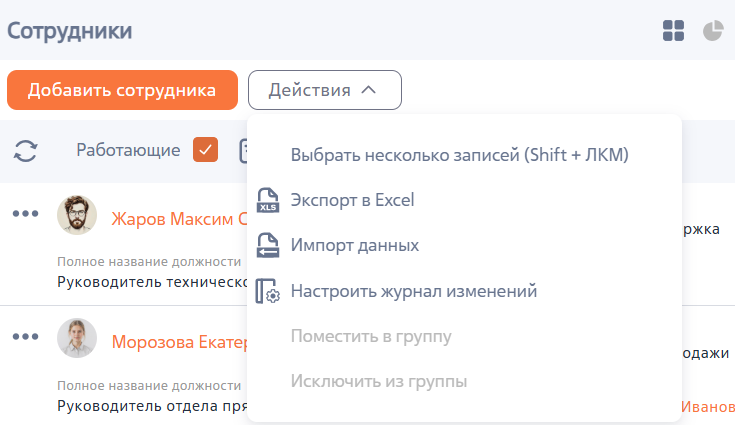Click avatar of Морозова Екатерина
735x425 pixels.
pyautogui.click(x=77, y=338)
